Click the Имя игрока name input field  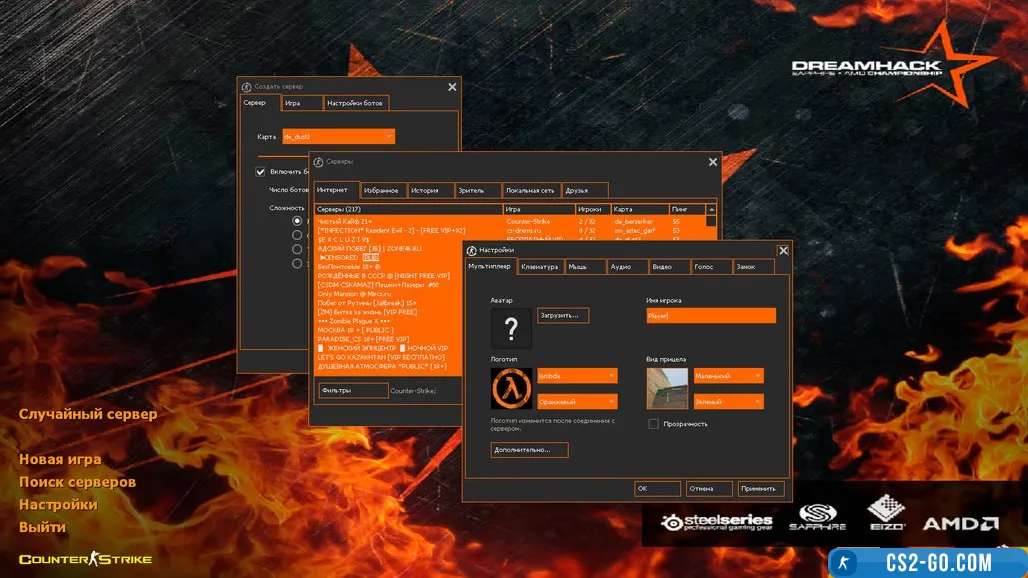coord(710,316)
